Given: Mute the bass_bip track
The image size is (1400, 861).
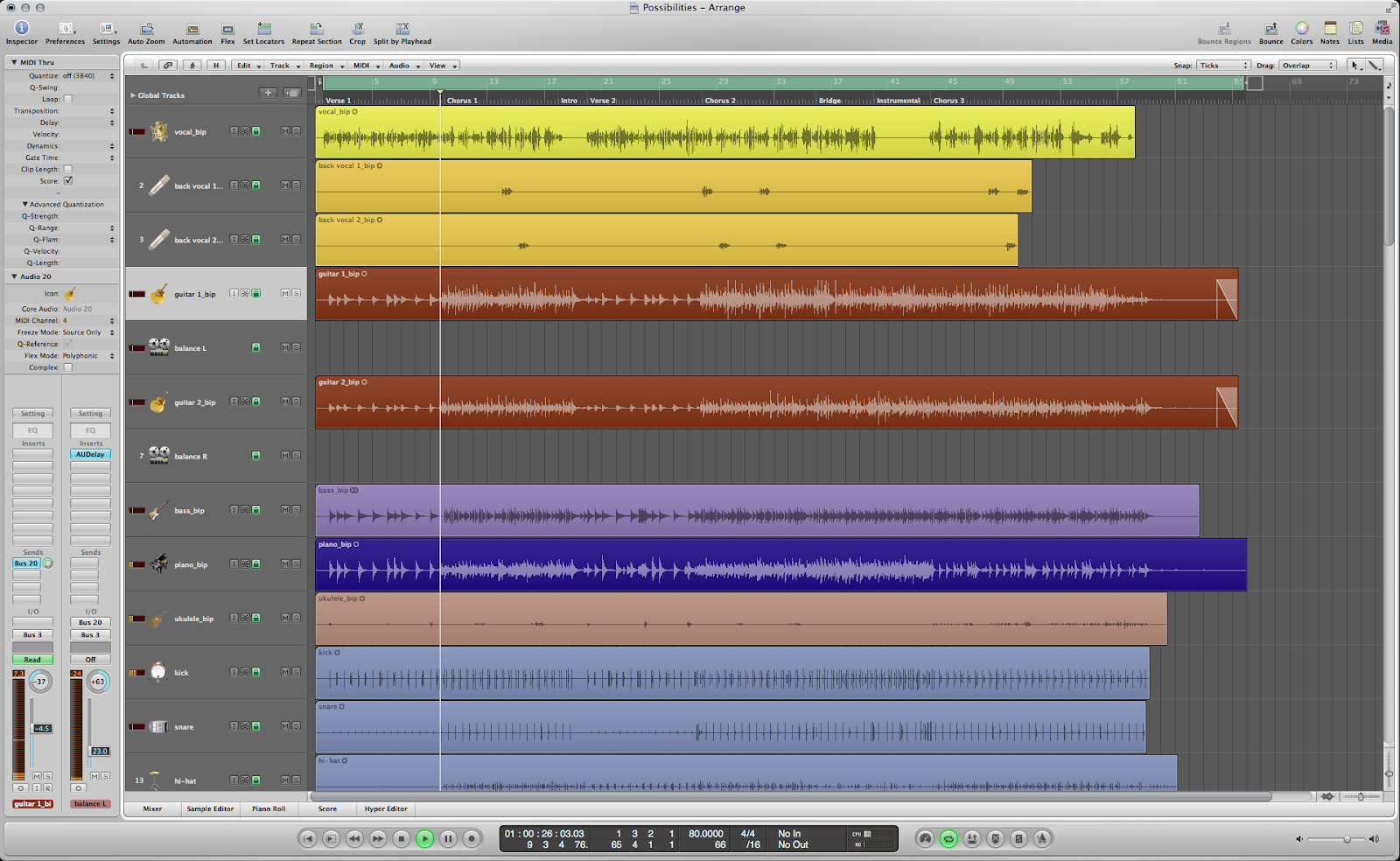Looking at the screenshot, I should tap(283, 511).
